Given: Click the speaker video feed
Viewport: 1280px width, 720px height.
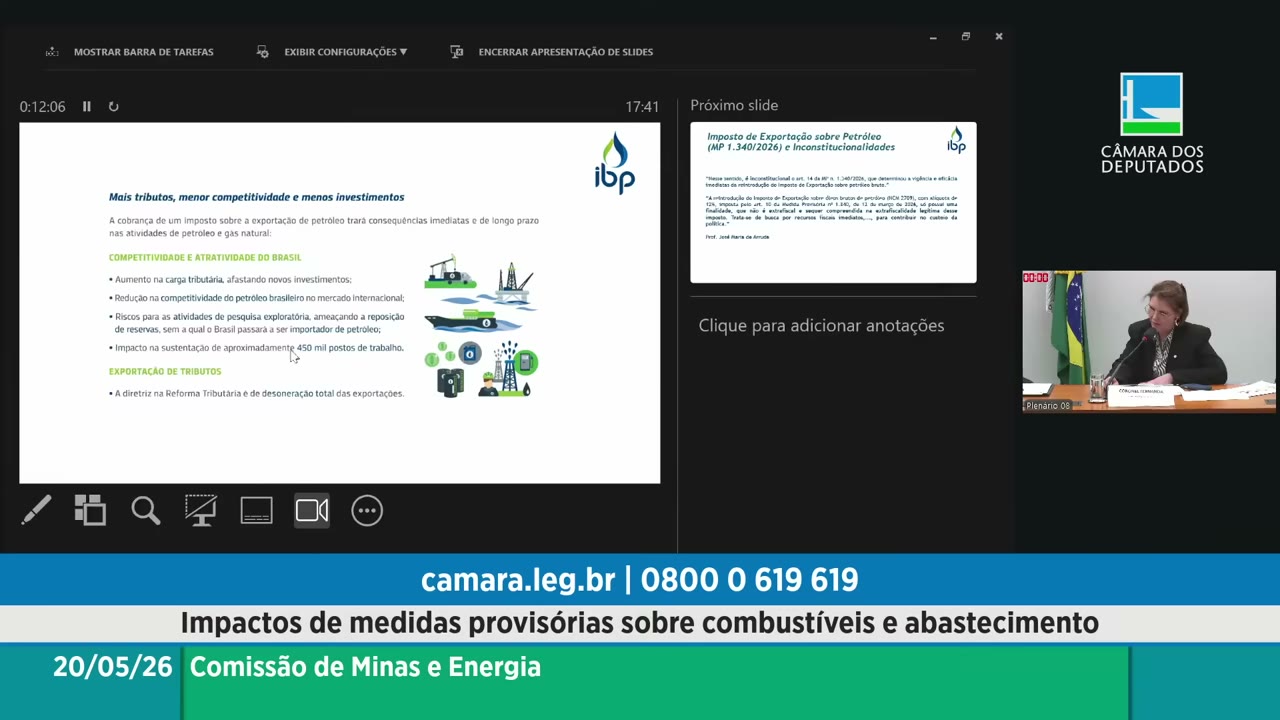Looking at the screenshot, I should [x=1149, y=341].
